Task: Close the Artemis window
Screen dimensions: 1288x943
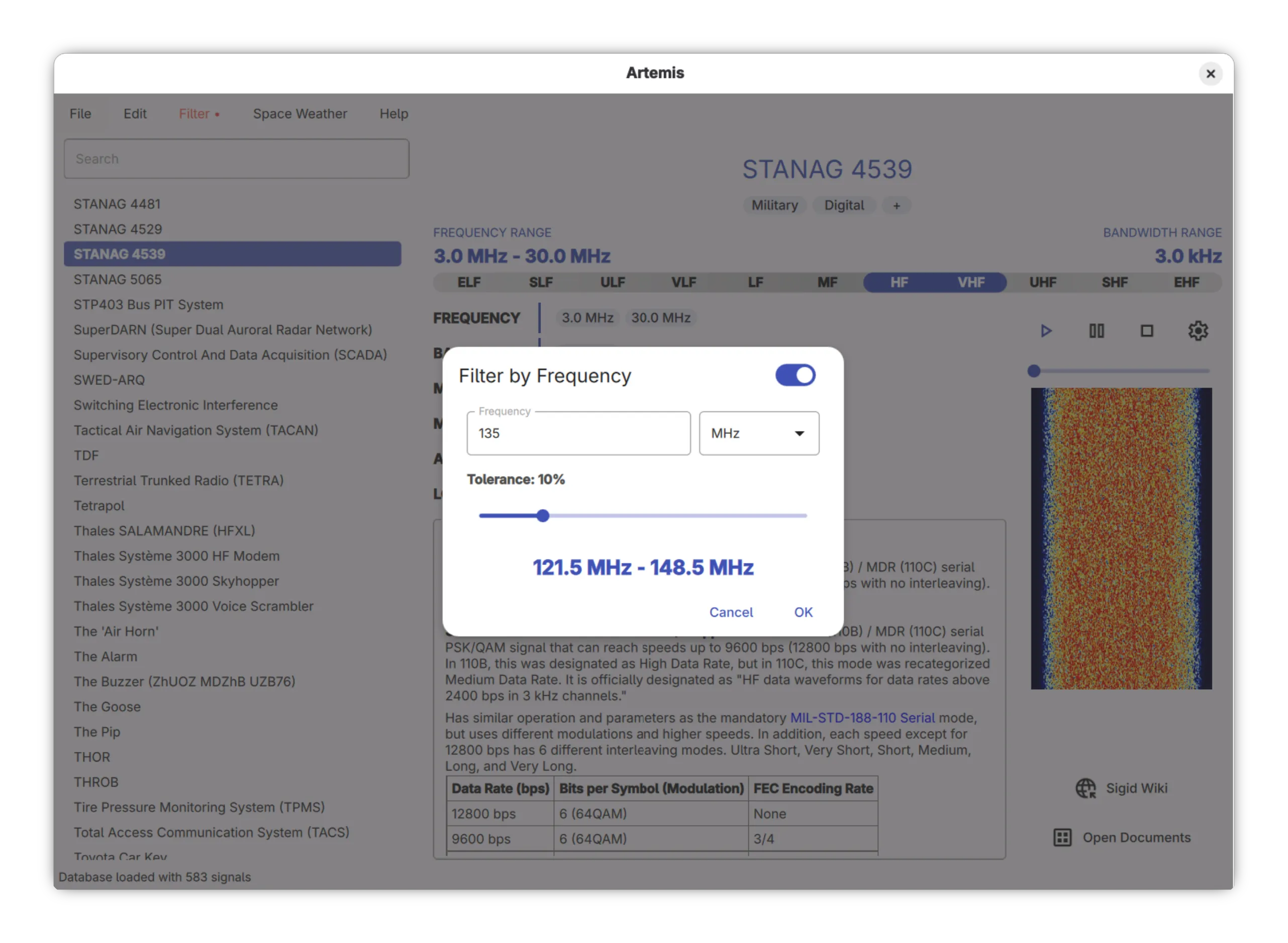Action: (x=1211, y=73)
